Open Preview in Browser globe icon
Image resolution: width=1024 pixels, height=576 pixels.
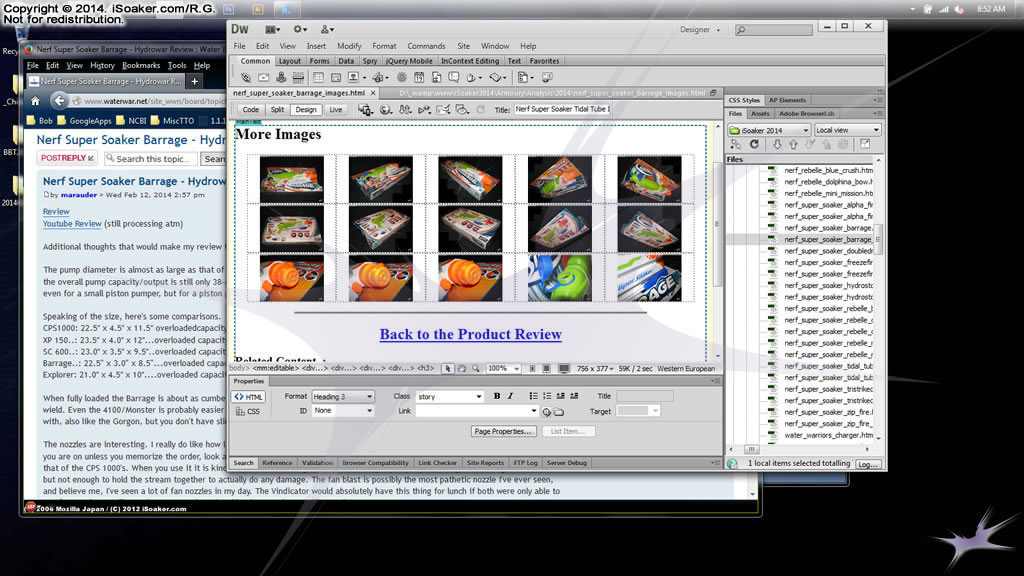(386, 110)
